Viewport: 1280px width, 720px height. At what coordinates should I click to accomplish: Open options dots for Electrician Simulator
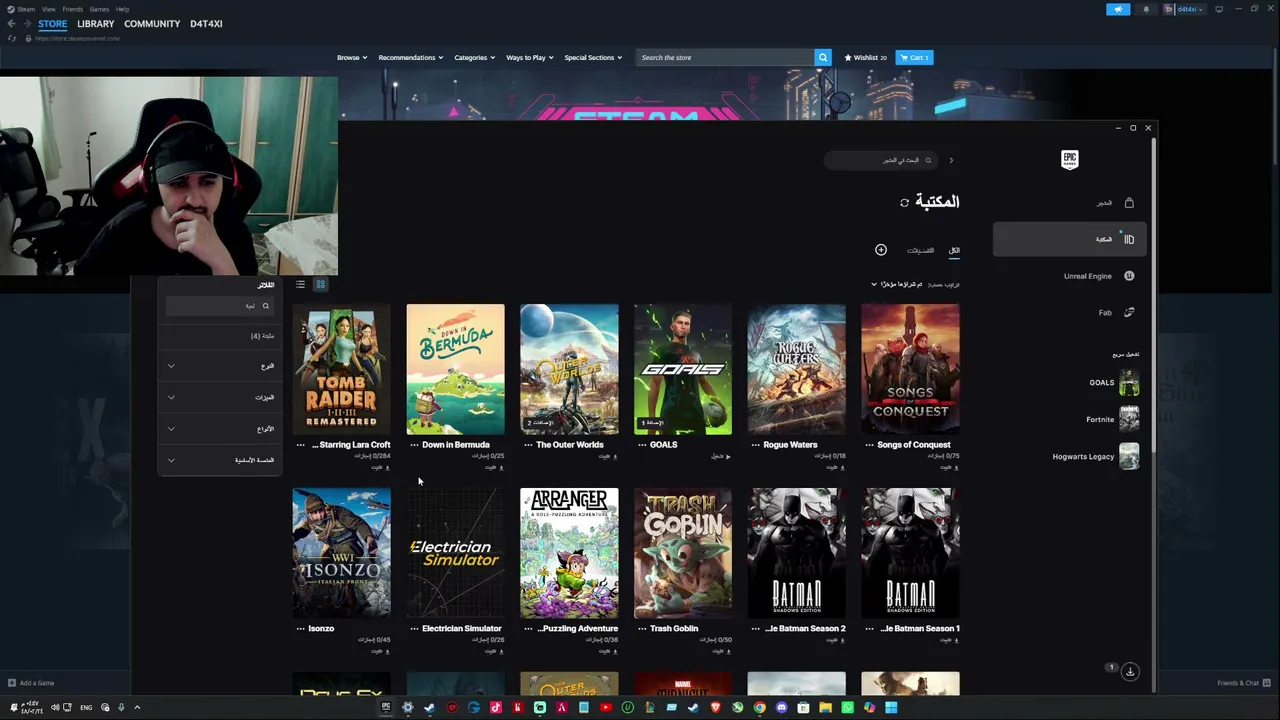(414, 629)
